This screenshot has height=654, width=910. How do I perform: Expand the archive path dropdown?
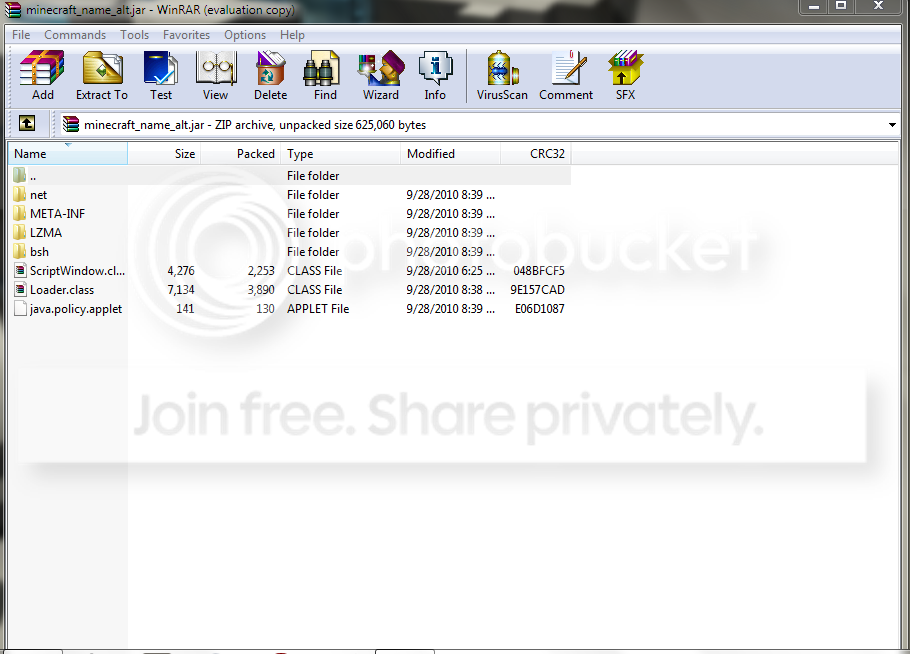[x=892, y=125]
